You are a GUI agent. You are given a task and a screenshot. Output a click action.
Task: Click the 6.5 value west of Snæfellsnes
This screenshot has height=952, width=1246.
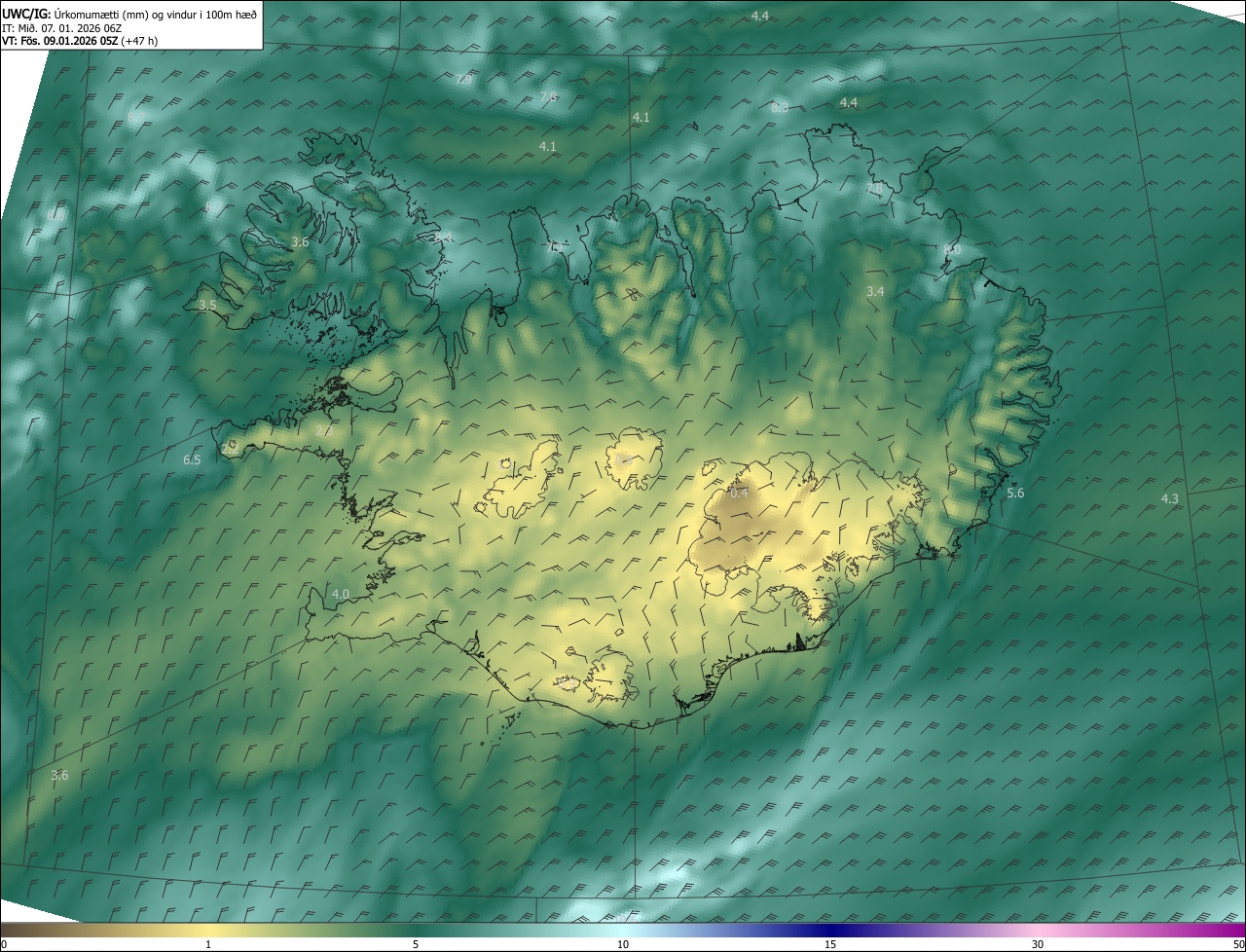tap(192, 459)
